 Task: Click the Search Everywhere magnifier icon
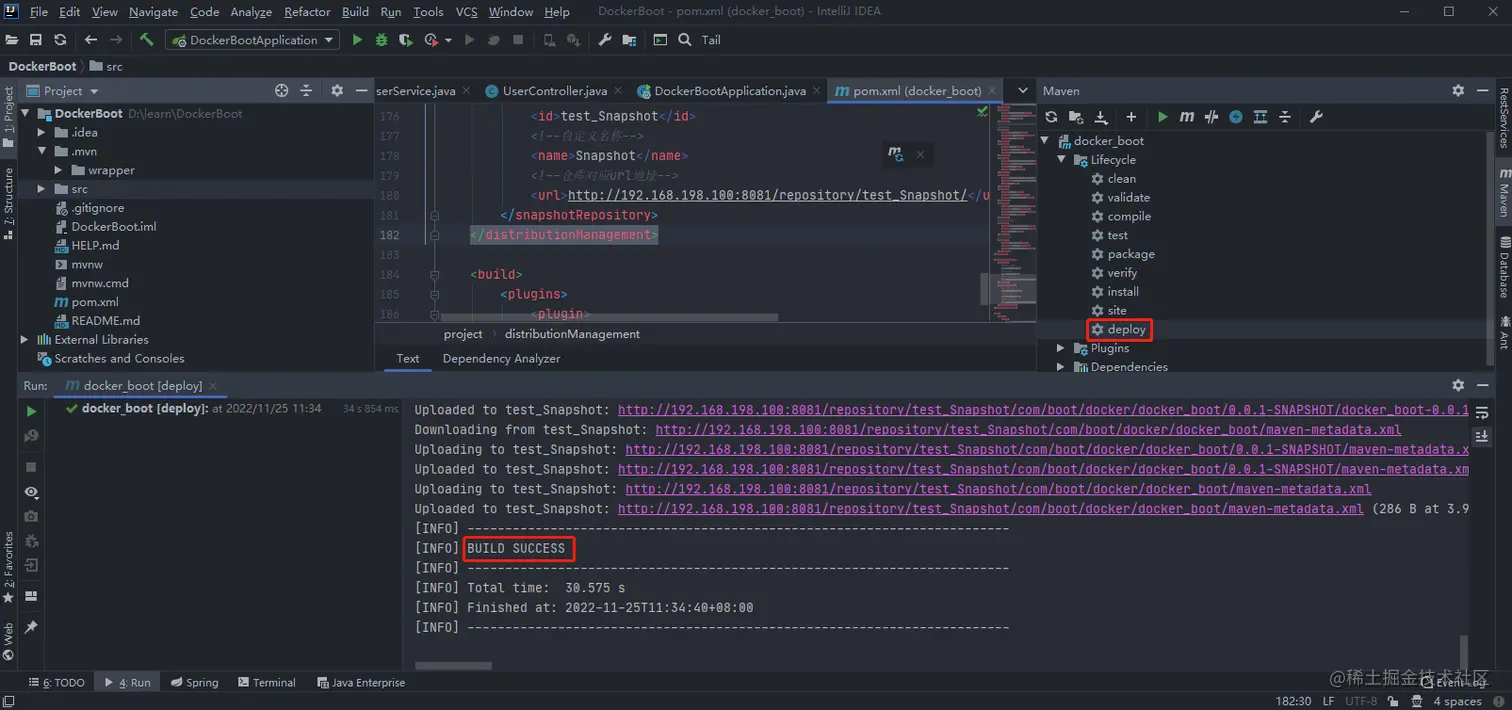[x=685, y=40]
